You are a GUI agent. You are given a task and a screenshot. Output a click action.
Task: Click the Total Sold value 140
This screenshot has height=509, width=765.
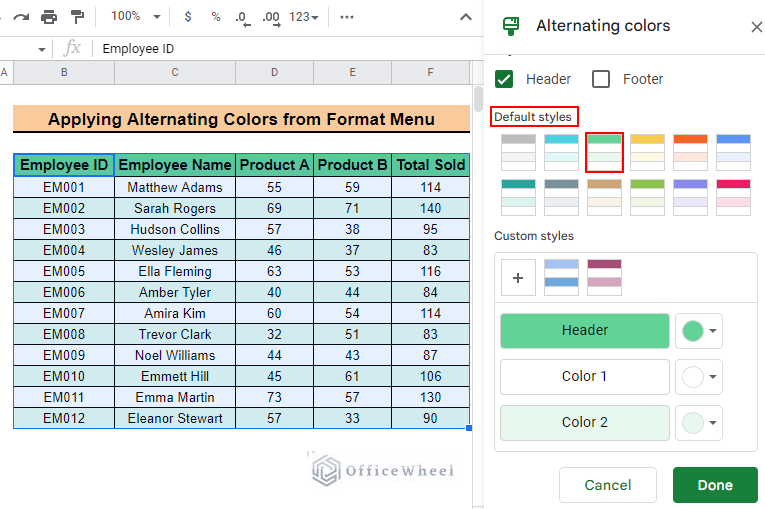tap(430, 208)
